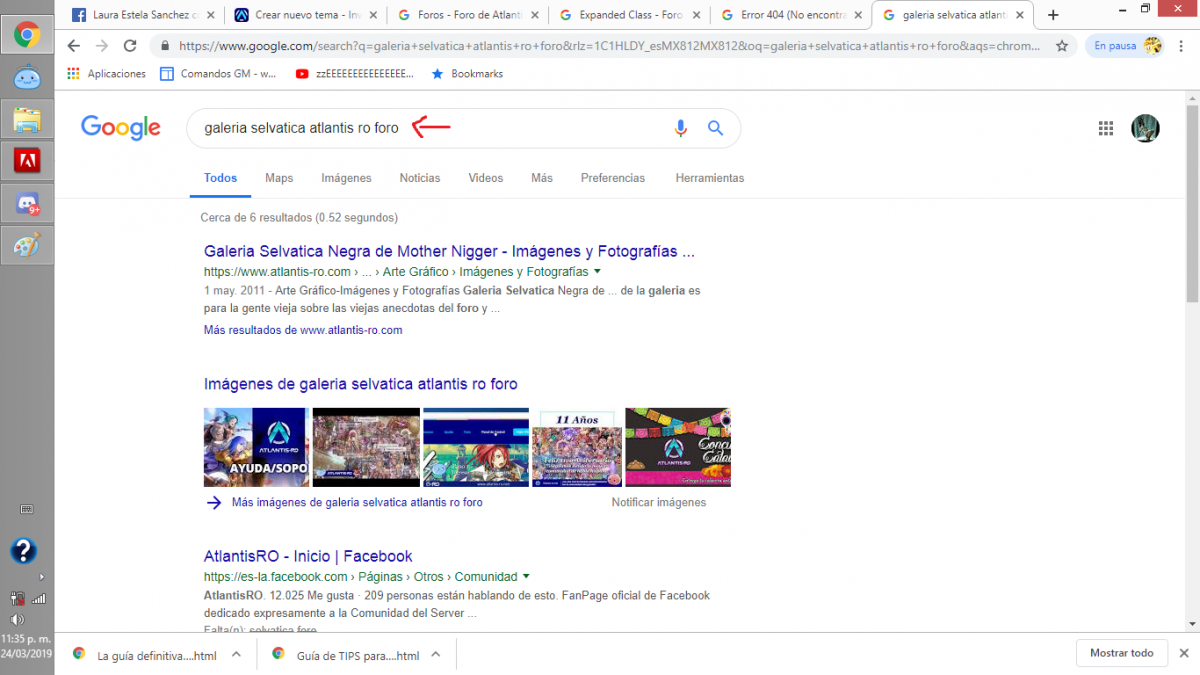Open Discord taskbar icon
Viewport: 1200px width, 675px height.
[x=26, y=204]
